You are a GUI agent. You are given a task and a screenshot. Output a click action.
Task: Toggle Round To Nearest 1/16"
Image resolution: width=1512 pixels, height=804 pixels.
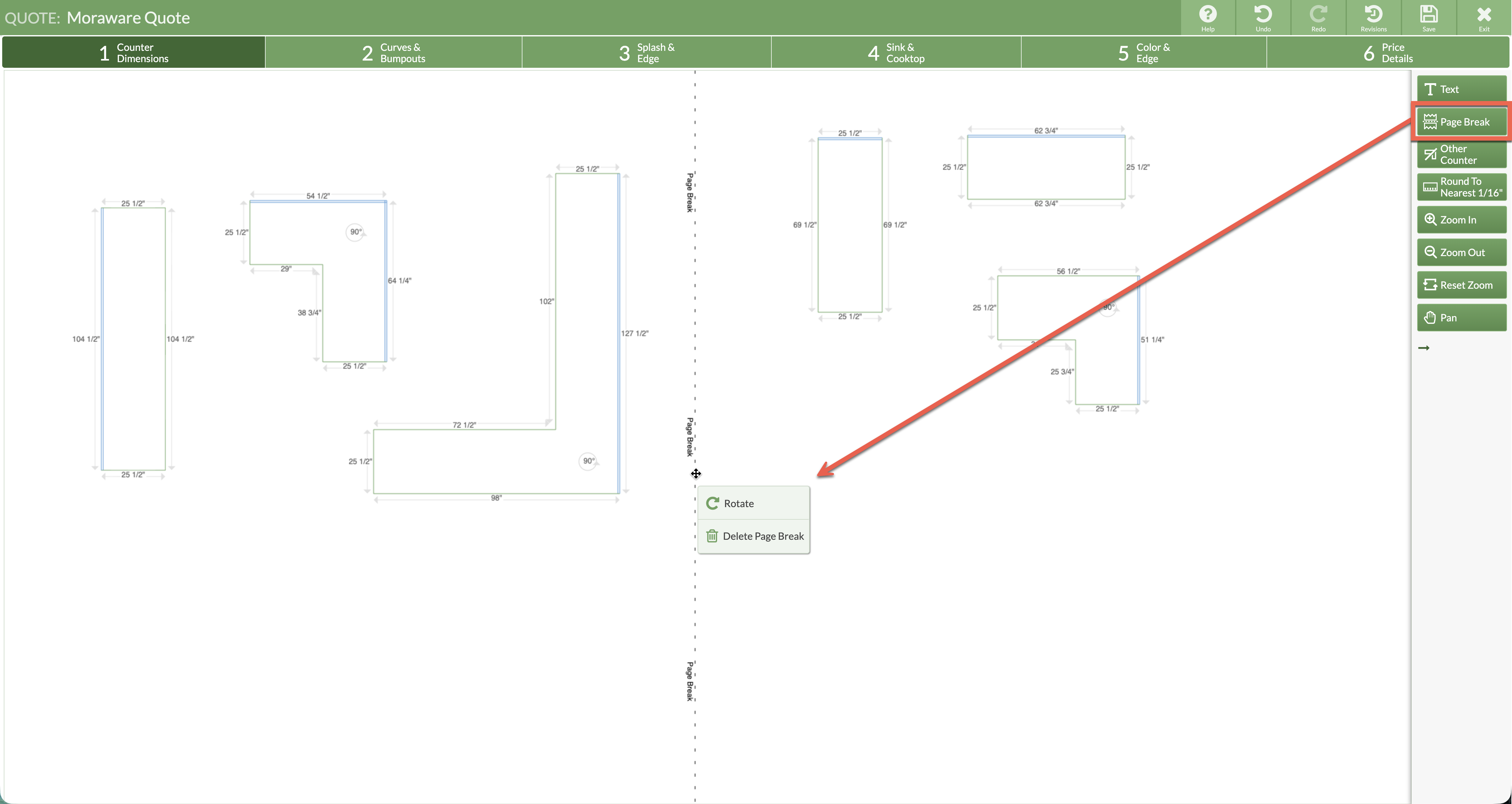tap(1461, 187)
